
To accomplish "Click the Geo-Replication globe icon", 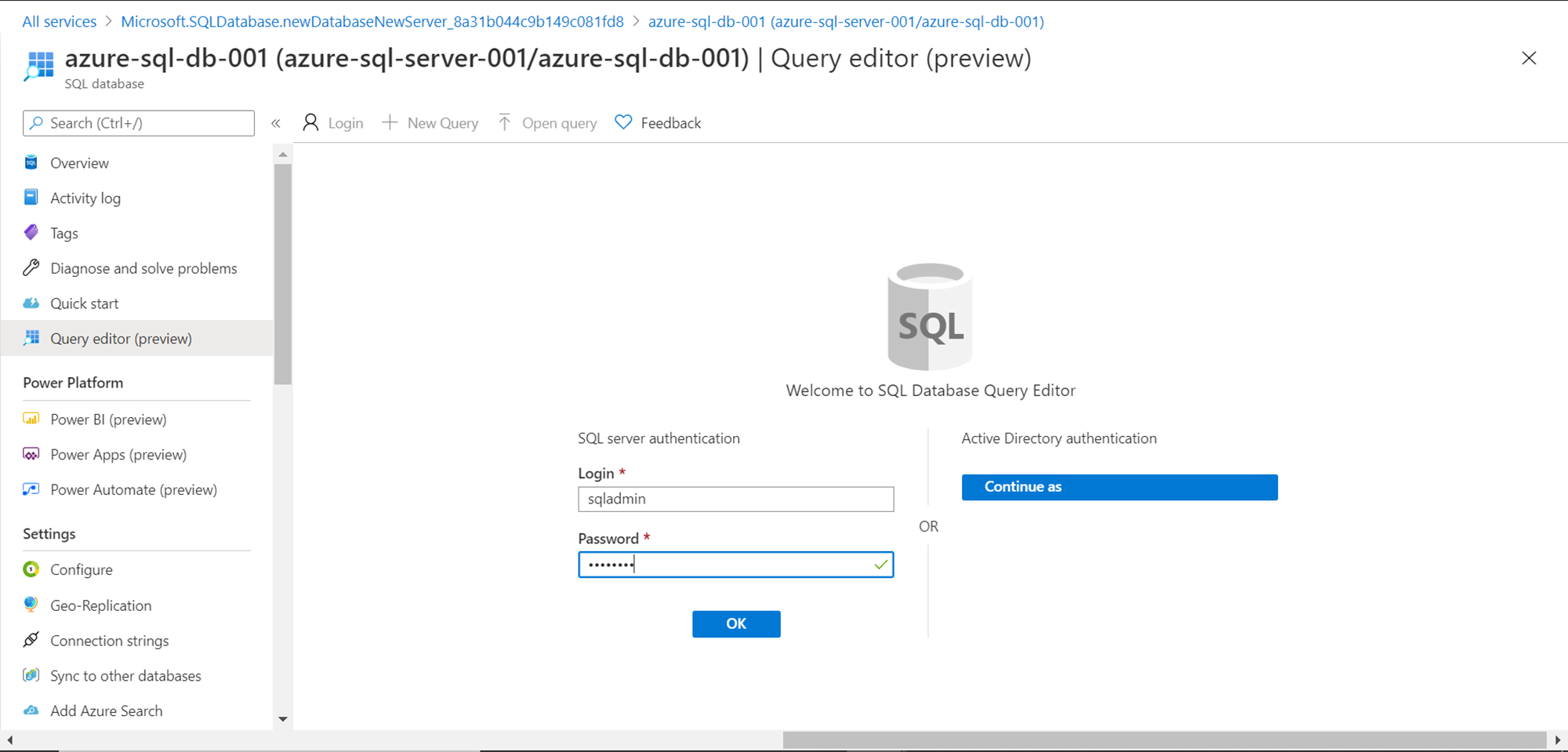I will click(31, 605).
